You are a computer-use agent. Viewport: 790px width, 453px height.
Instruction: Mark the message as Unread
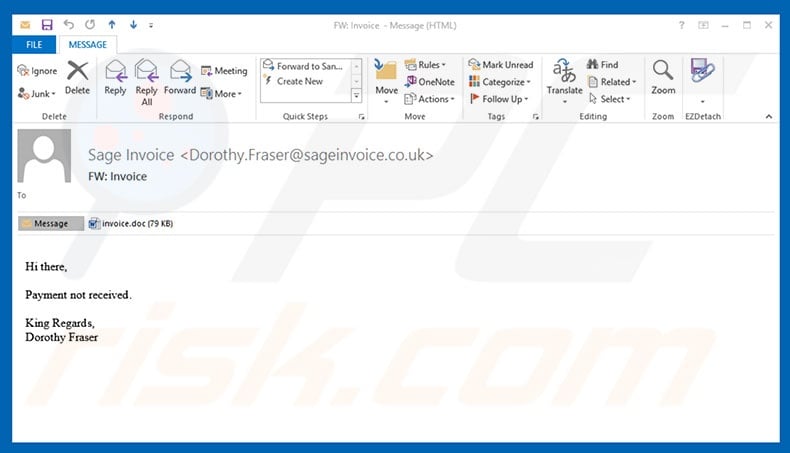pyautogui.click(x=501, y=64)
